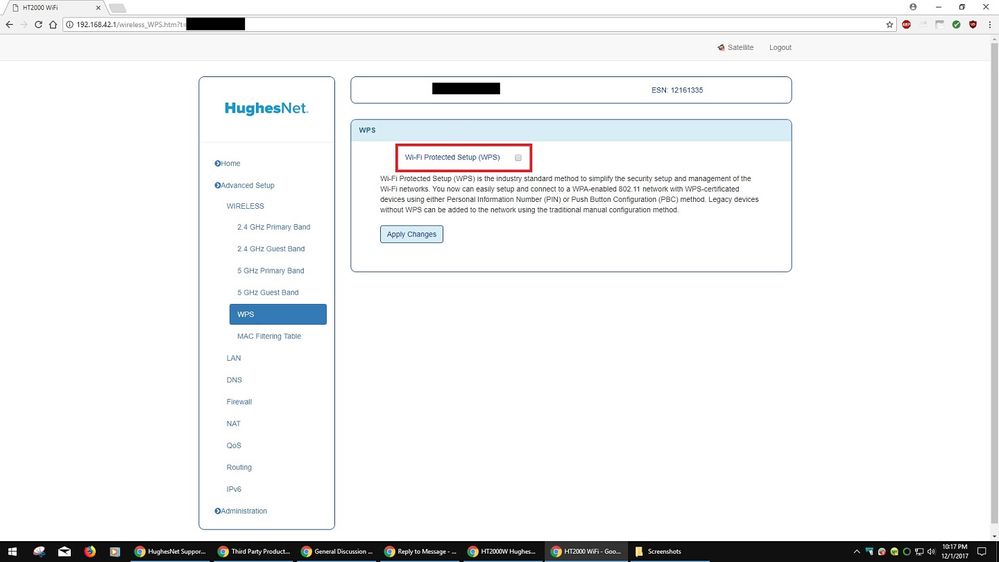Open the Screenshots folder in taskbar

[664, 550]
